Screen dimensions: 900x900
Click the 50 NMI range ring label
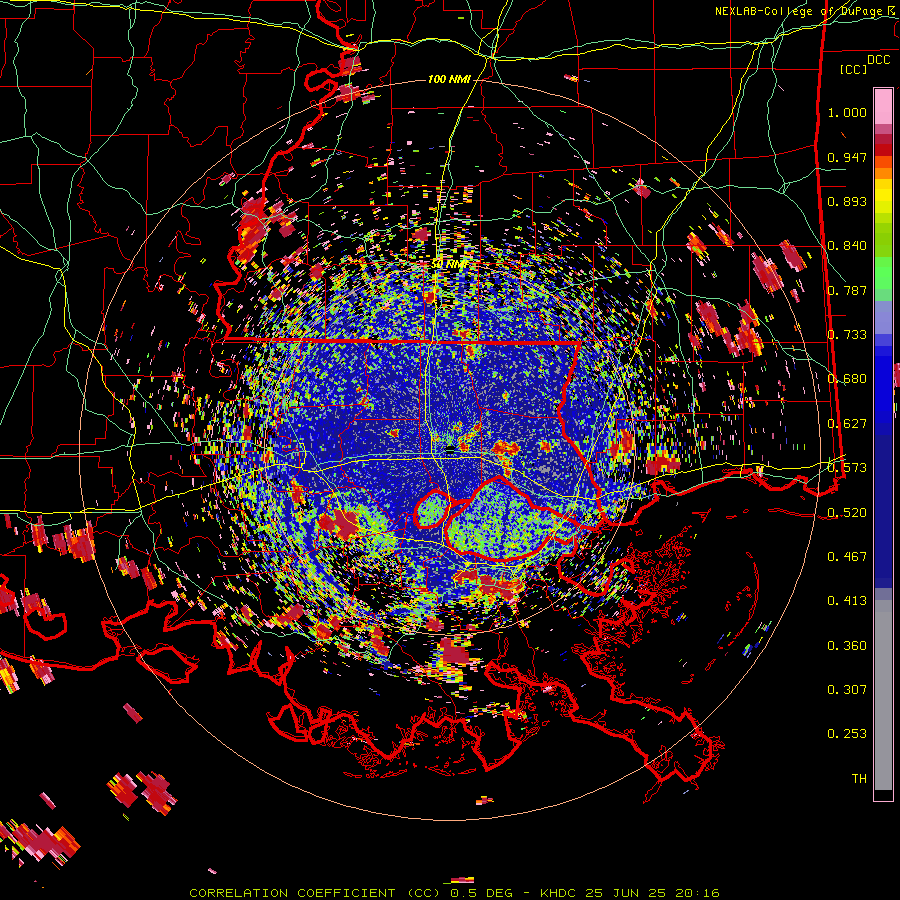[449, 264]
